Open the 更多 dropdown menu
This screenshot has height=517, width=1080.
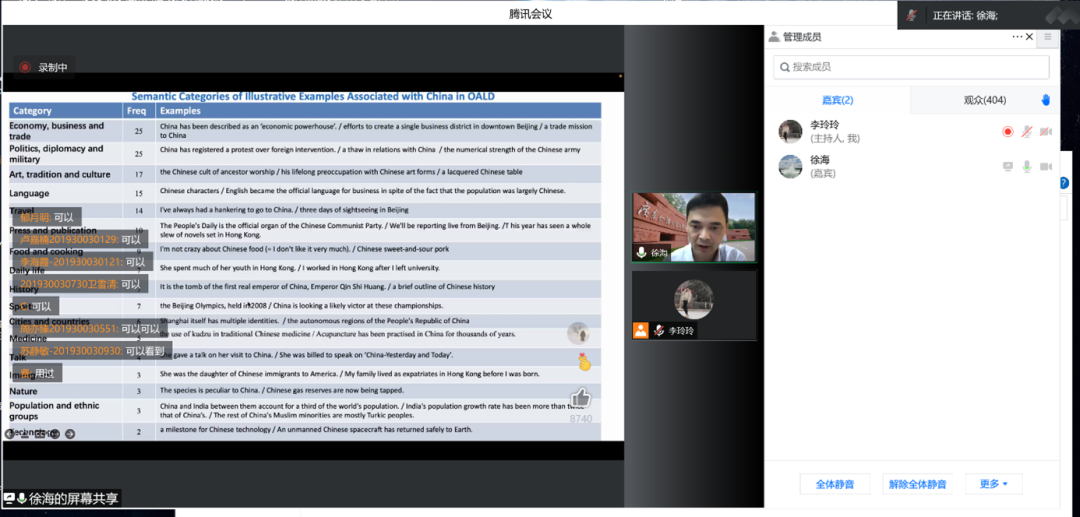[993, 484]
